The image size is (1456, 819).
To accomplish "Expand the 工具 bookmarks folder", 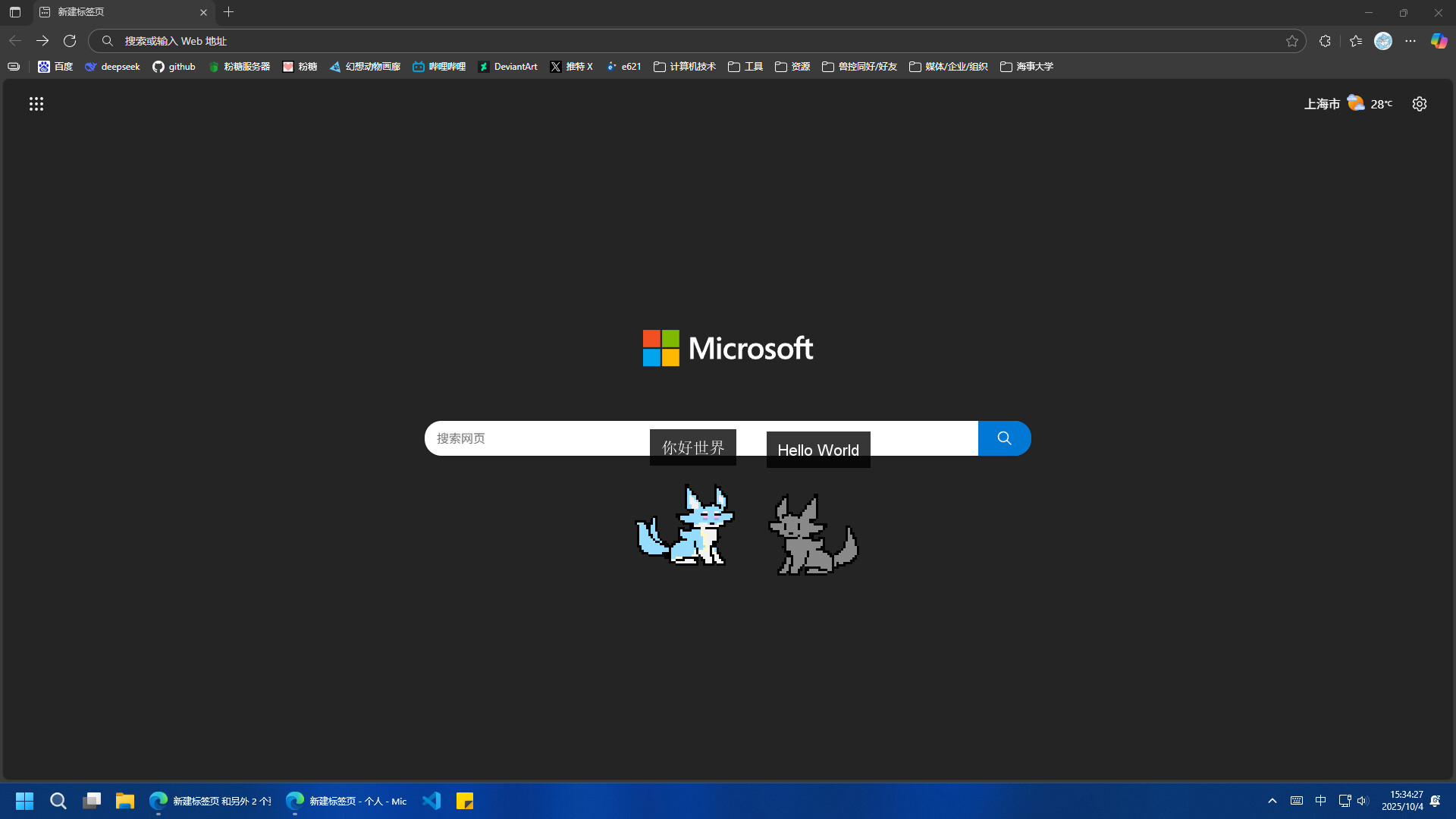I will point(745,67).
